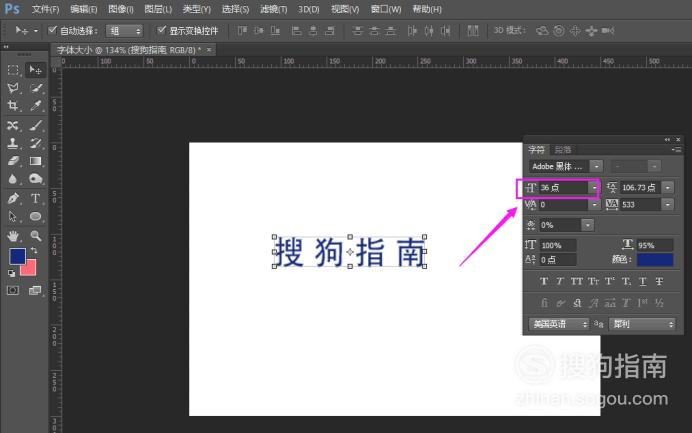Select the Zoom tool
The width and height of the screenshot is (692, 433).
(x=35, y=236)
